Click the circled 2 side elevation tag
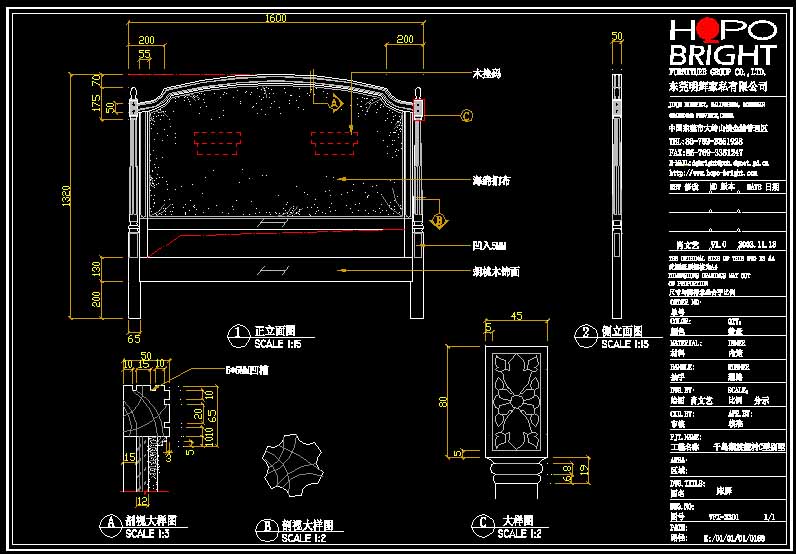Screen dimensions: 796x554 coord(584,335)
